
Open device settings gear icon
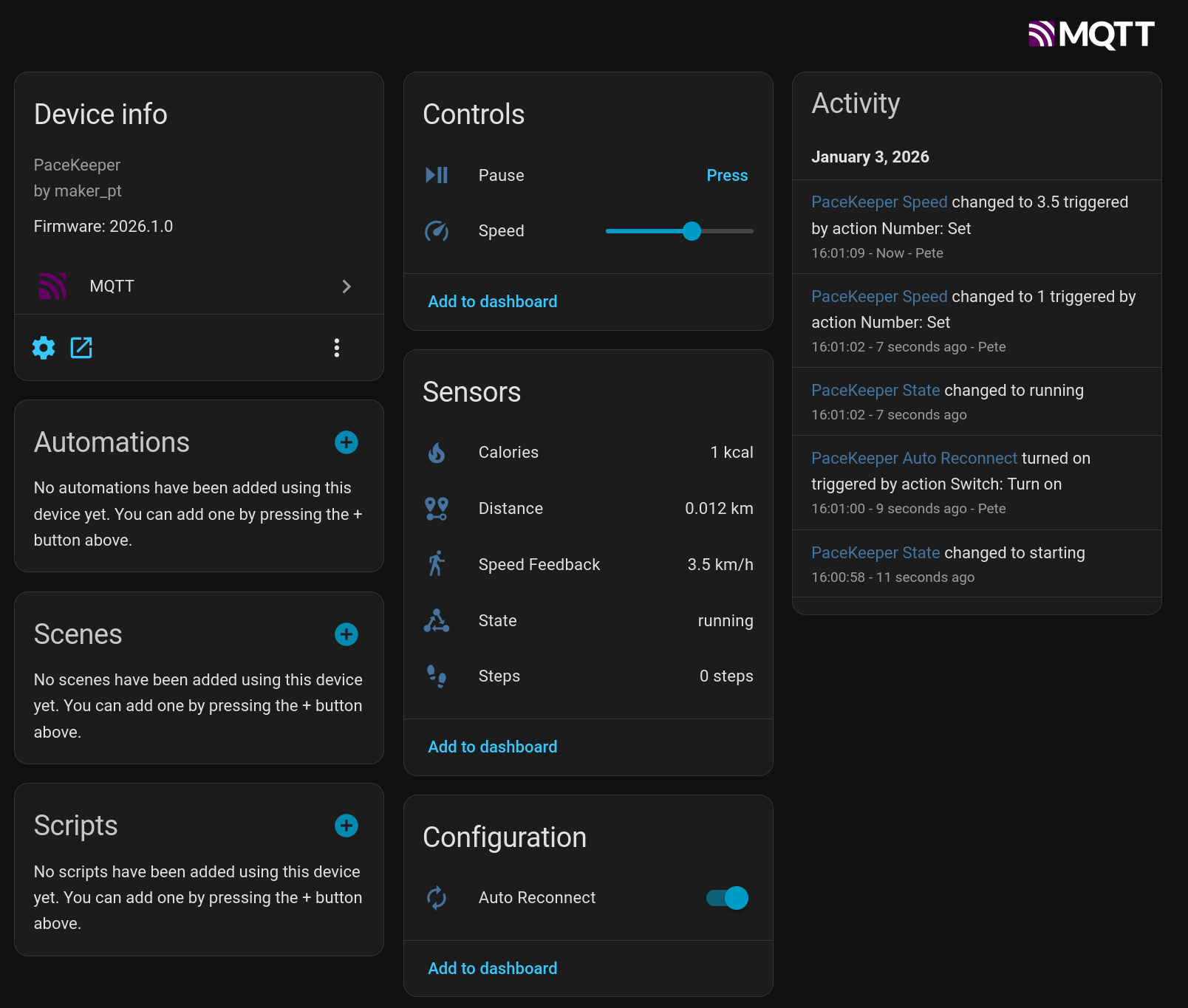pyautogui.click(x=44, y=348)
